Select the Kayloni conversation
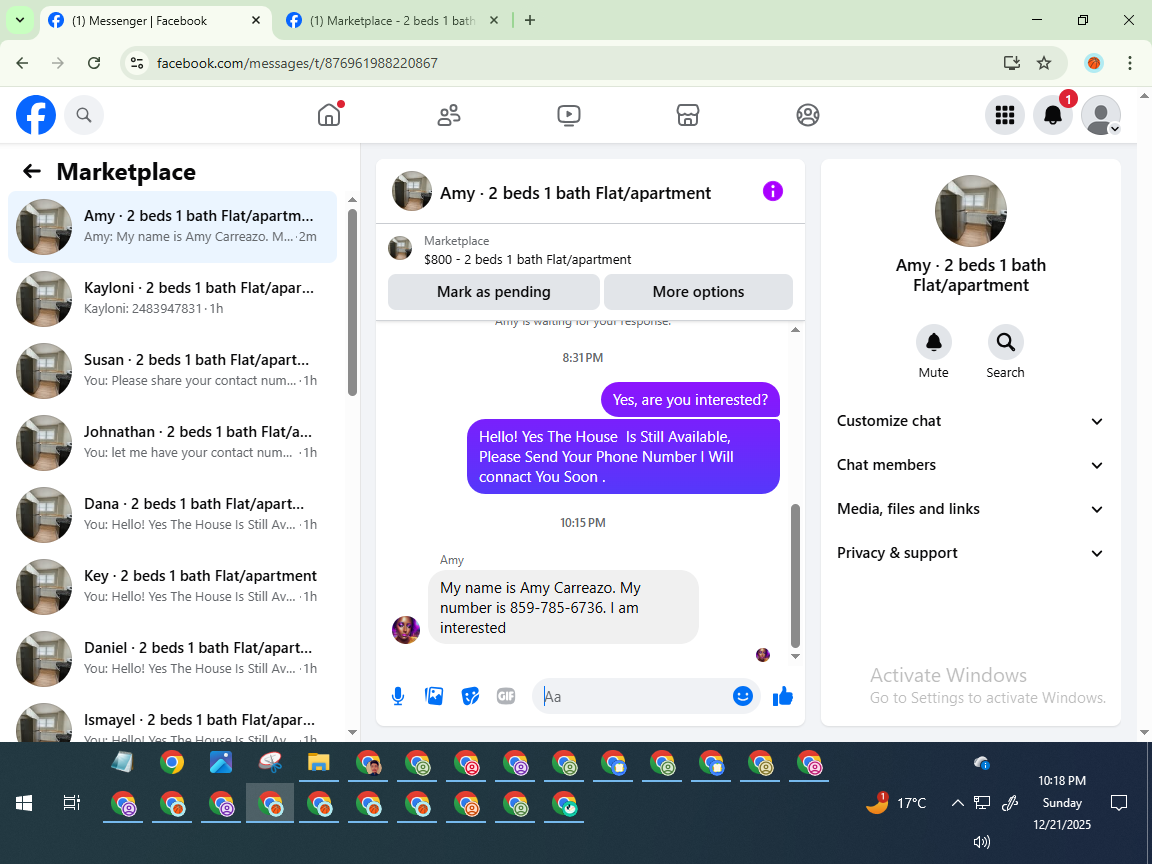The height and width of the screenshot is (864, 1152). [172, 298]
